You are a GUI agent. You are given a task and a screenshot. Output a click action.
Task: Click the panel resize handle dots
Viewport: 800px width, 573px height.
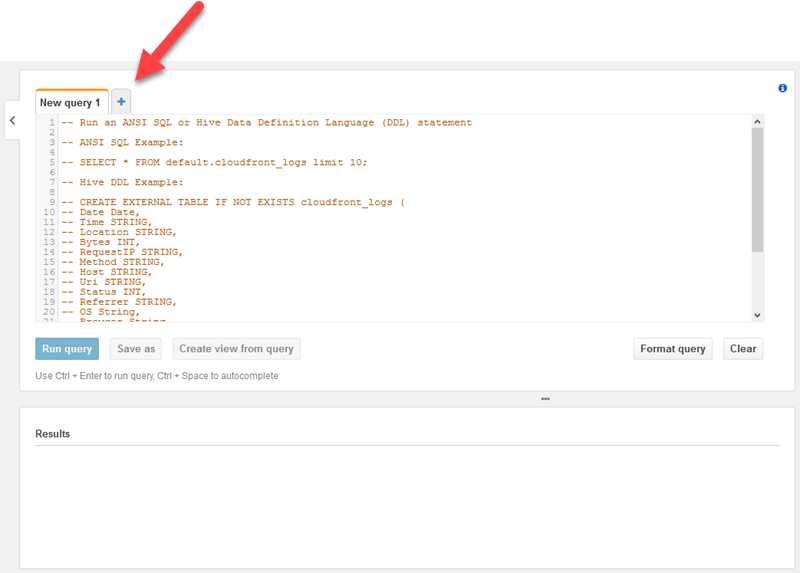(x=545, y=399)
